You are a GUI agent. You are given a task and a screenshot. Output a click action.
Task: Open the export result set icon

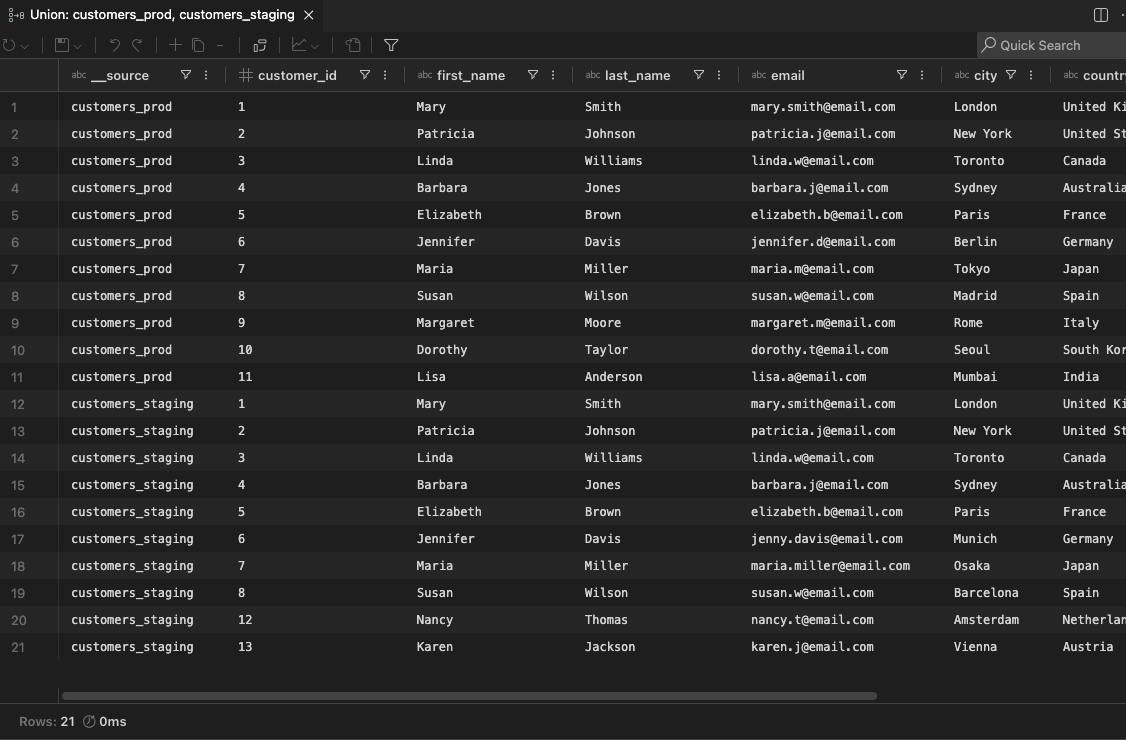pos(354,45)
